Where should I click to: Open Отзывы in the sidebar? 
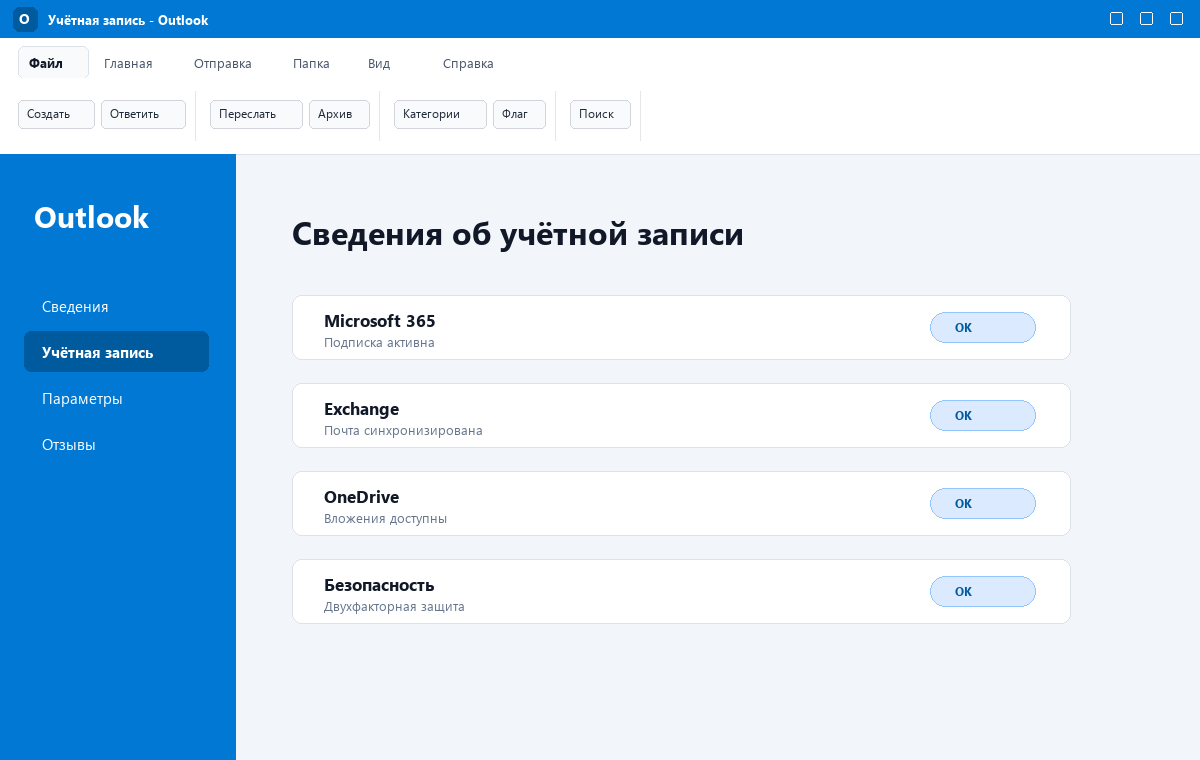116,444
